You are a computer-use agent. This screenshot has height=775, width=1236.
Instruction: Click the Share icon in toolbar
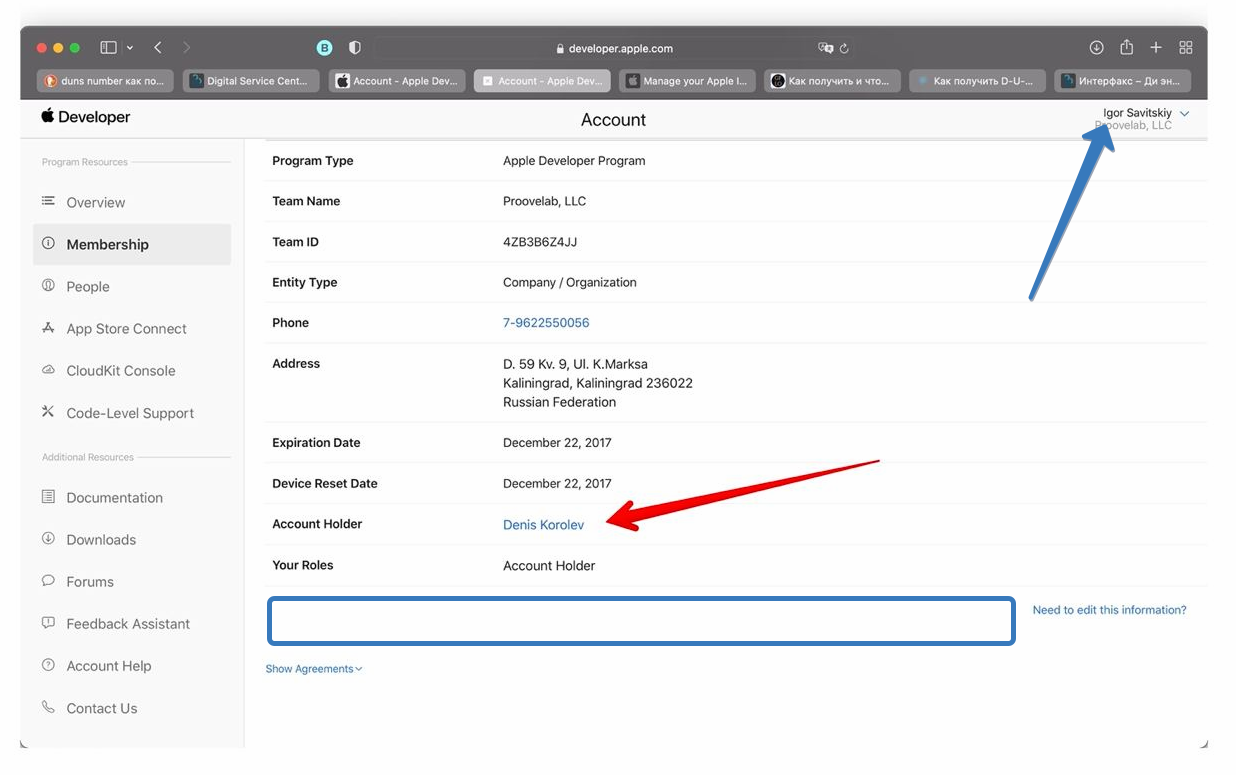tap(1126, 48)
